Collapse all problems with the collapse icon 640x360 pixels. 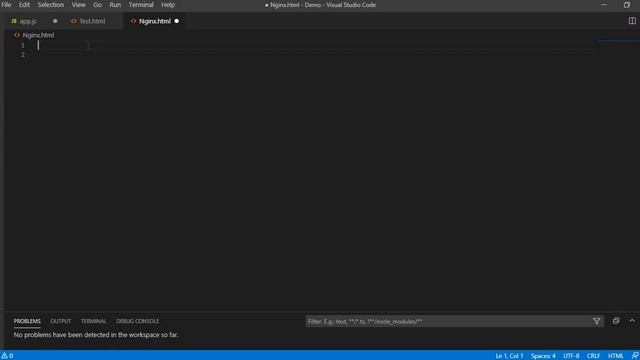click(616, 321)
